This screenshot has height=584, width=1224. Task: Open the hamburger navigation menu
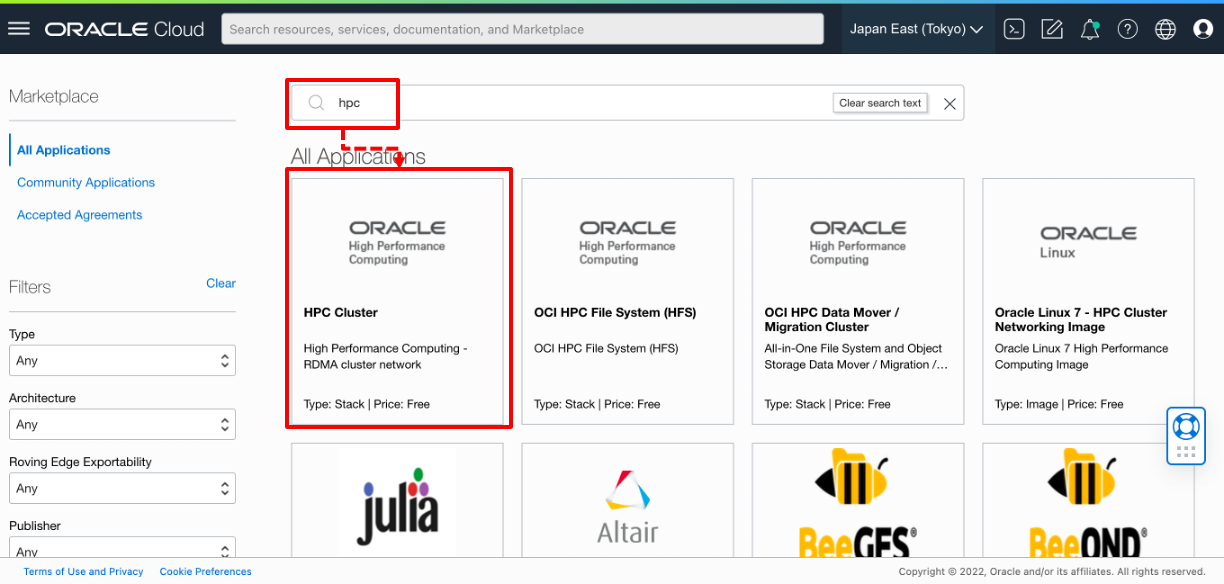(x=19, y=29)
